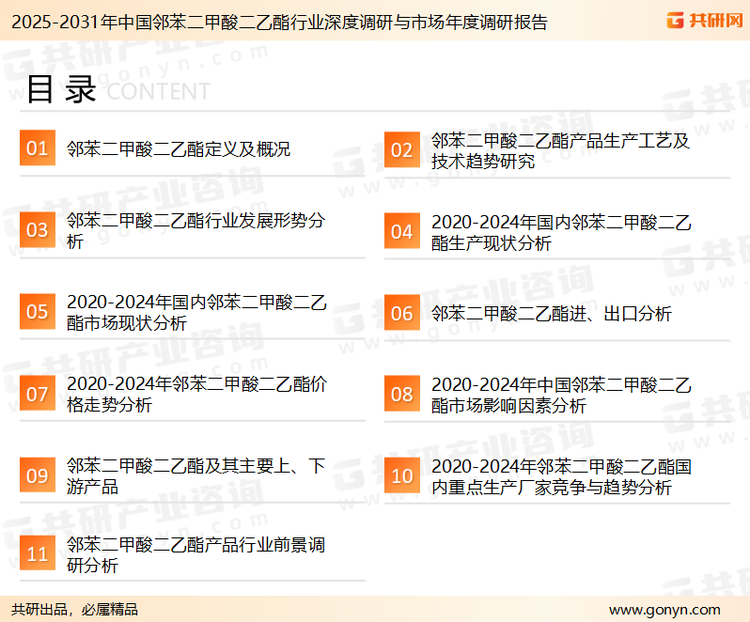Open chapter 邻苯二甲酸二乙酯行业发展形势分析
This screenshot has height=622, width=750.
(x=196, y=231)
